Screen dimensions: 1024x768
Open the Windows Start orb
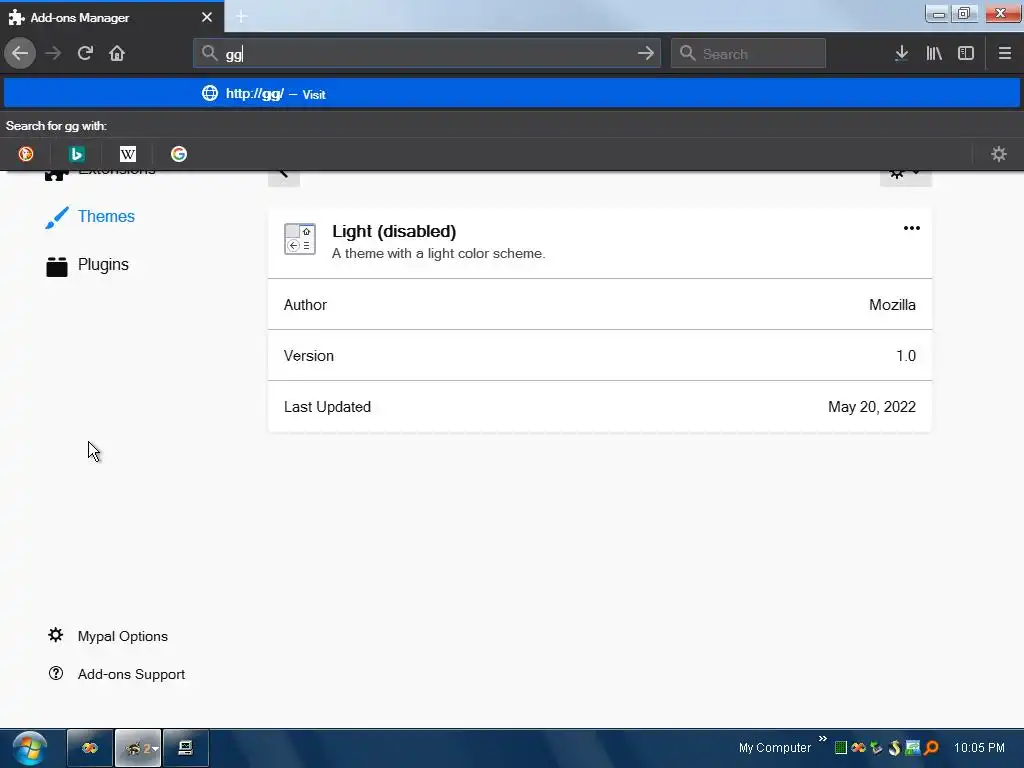pyautogui.click(x=29, y=748)
